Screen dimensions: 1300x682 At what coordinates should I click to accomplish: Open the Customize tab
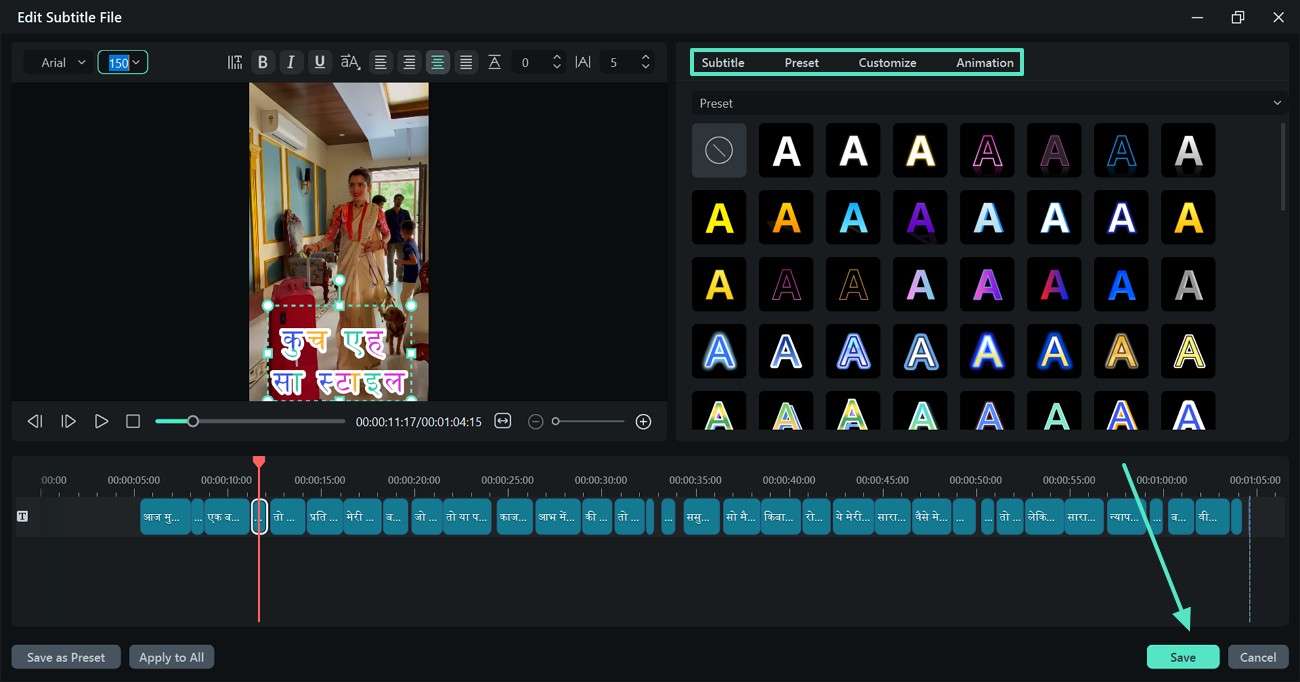[887, 62]
